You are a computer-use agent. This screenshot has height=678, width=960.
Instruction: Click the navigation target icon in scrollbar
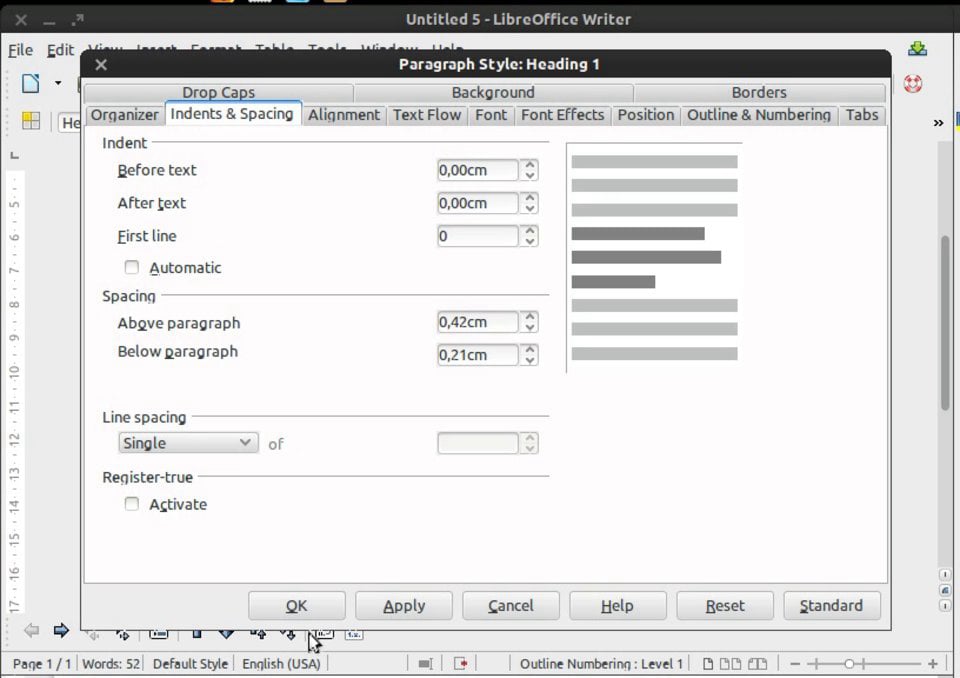point(945,590)
